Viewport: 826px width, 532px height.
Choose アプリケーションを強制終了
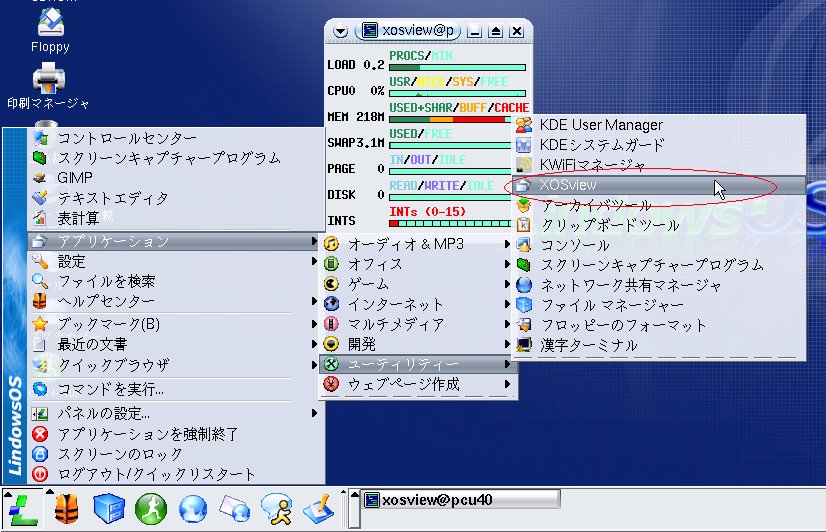point(175,434)
